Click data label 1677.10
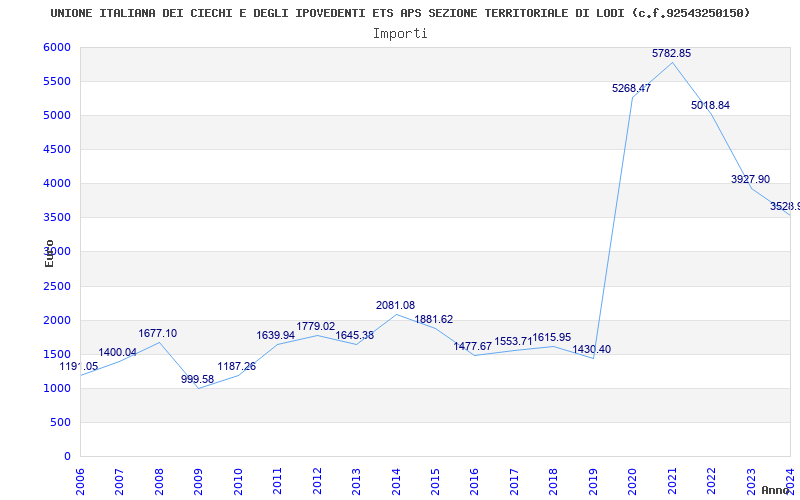This screenshot has height=500, width=800. pos(158,334)
